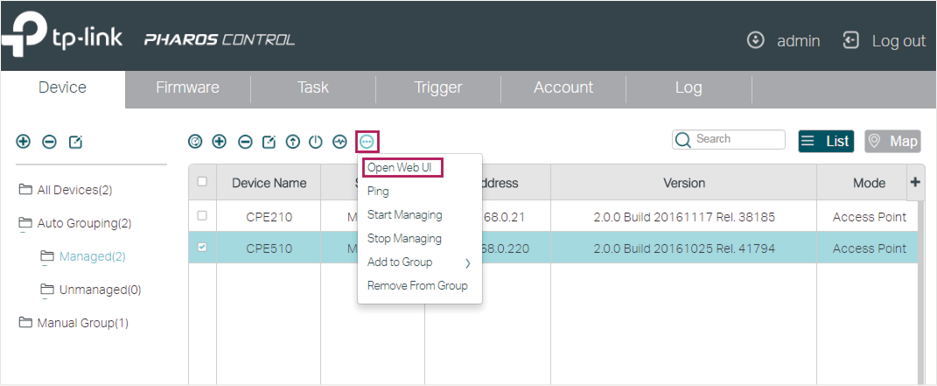Uncheck the CPE510 row checkbox
Viewport: 937px width, 386px height.
tap(202, 247)
